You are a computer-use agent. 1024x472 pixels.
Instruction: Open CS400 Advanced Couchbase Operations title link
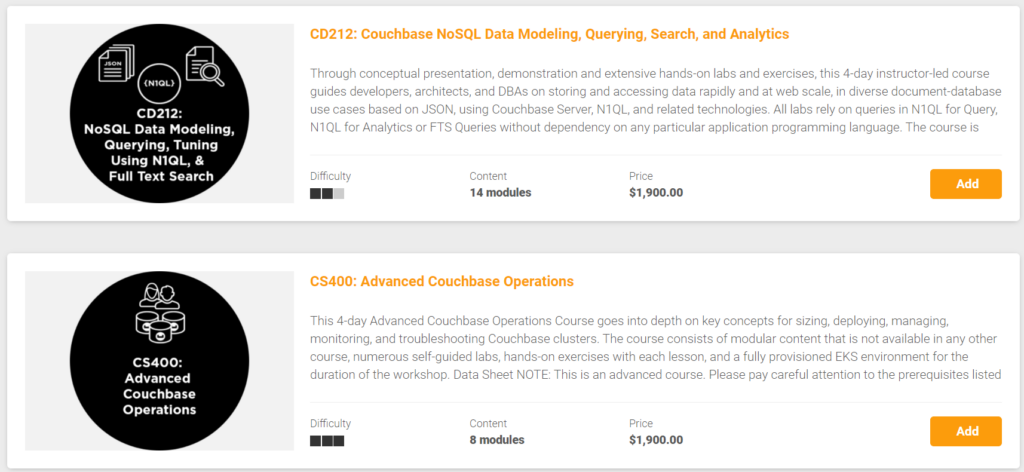click(x=442, y=281)
